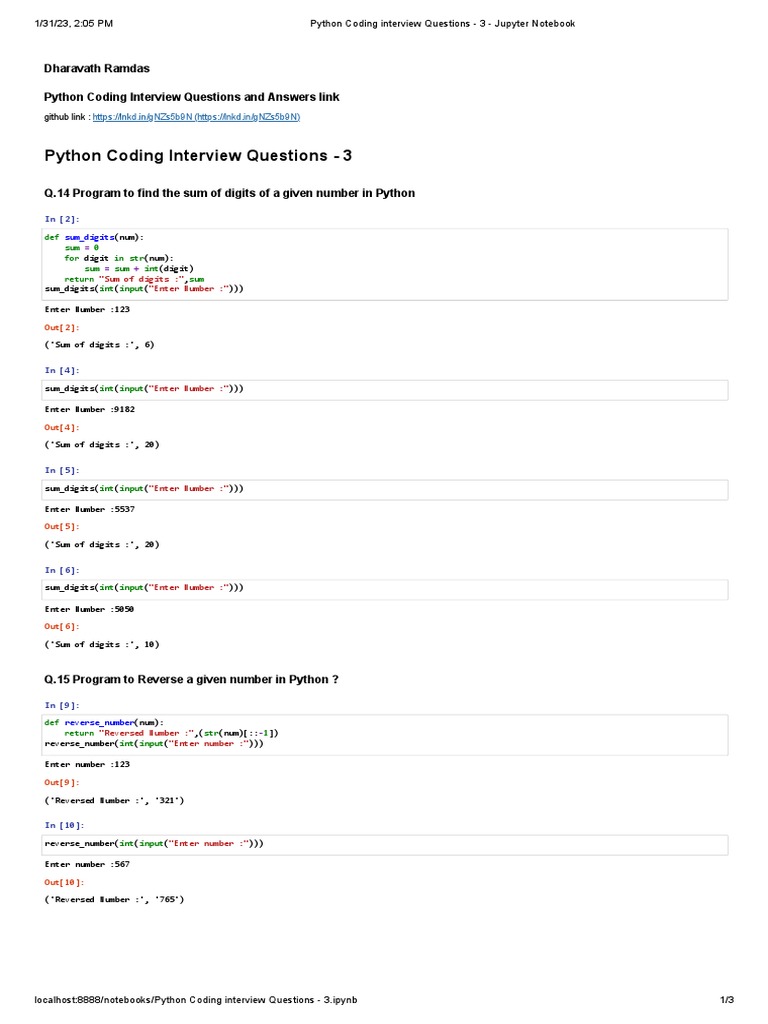Click the output showing 'Reversed Number', '321'
768x1024 pixels.
tap(114, 800)
